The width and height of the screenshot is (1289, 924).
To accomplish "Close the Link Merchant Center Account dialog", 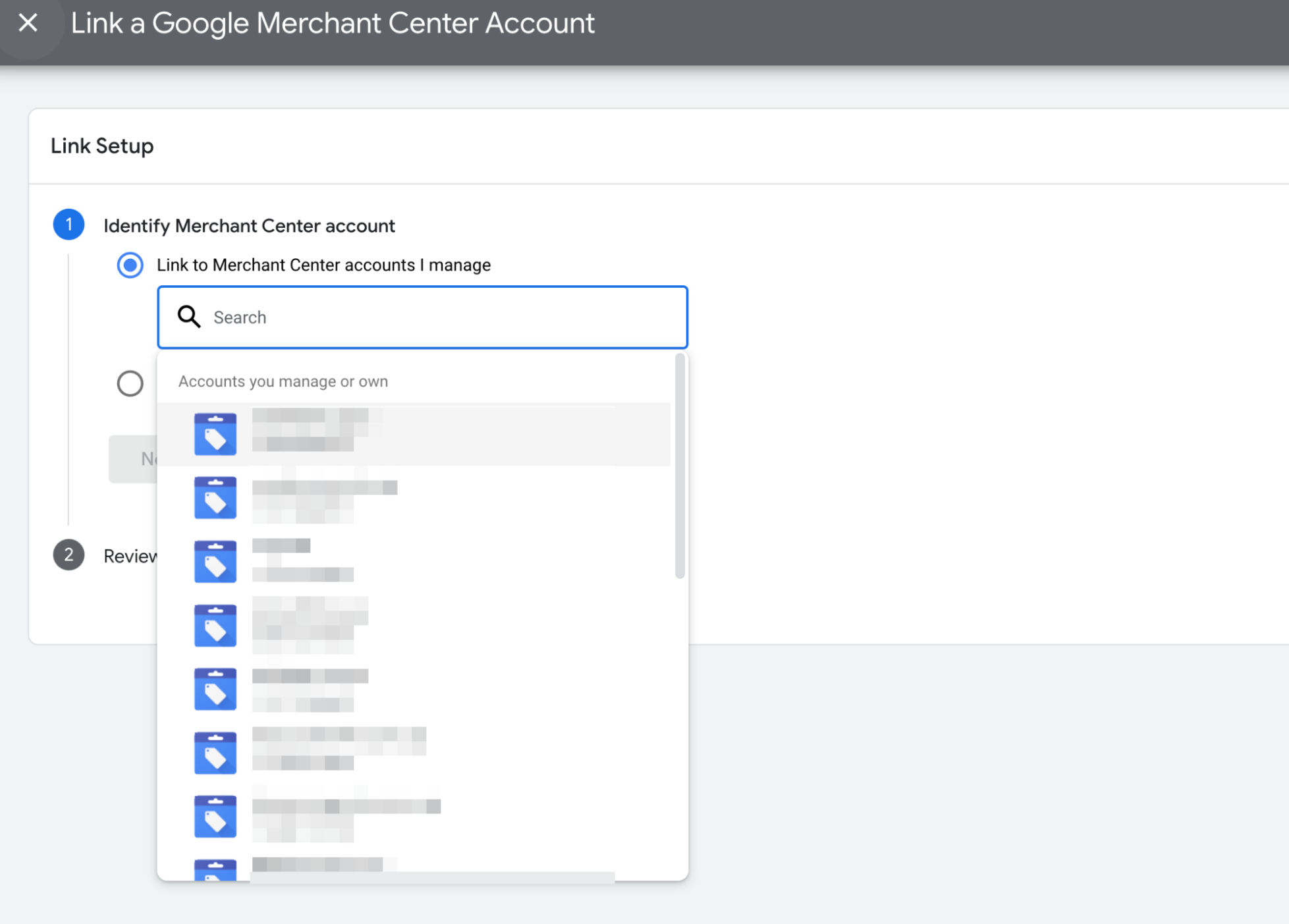I will [x=28, y=23].
